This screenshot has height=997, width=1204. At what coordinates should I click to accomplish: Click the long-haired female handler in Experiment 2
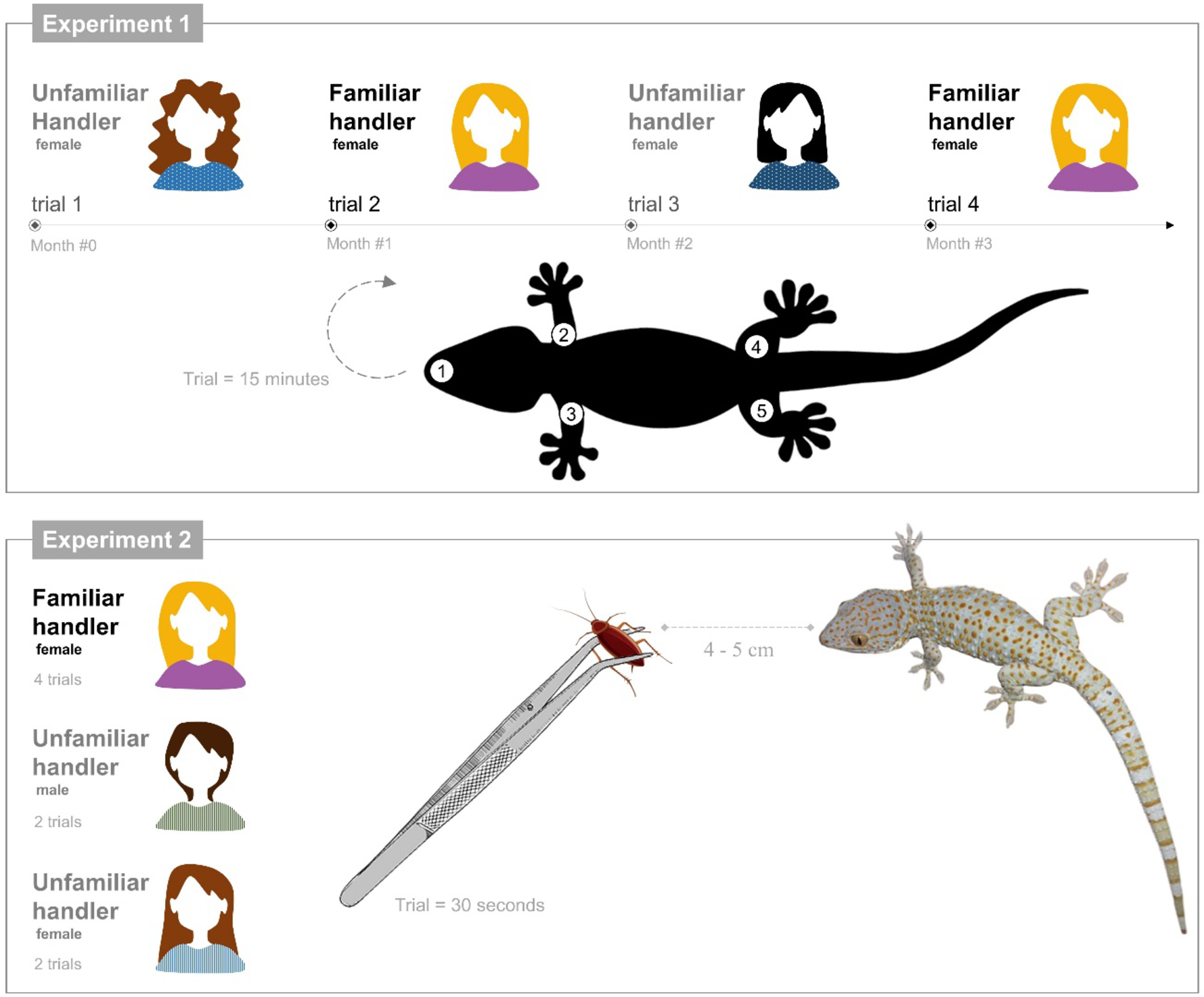click(200, 918)
